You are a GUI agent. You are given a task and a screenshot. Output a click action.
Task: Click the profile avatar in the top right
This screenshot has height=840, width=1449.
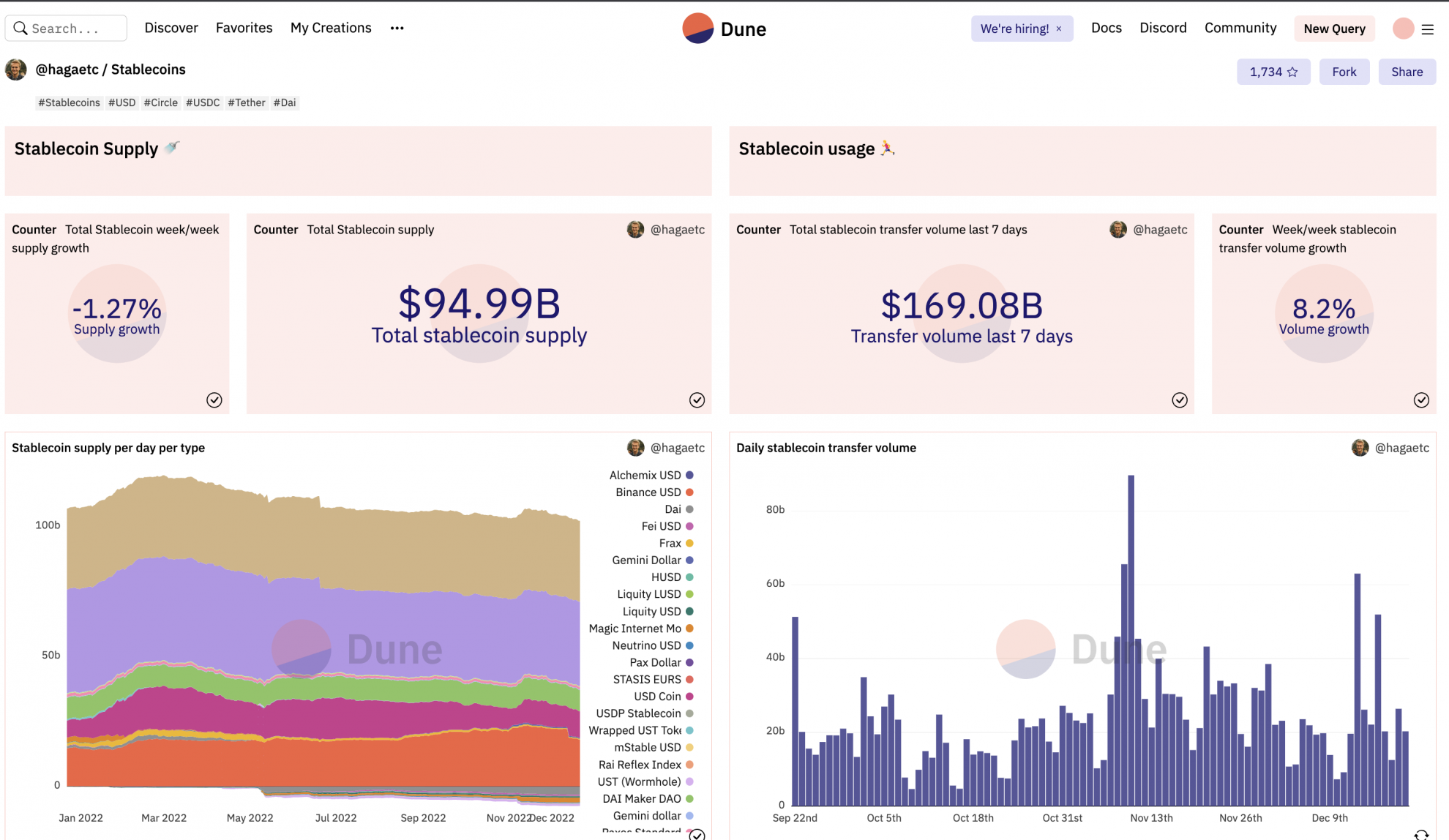[x=1403, y=28]
